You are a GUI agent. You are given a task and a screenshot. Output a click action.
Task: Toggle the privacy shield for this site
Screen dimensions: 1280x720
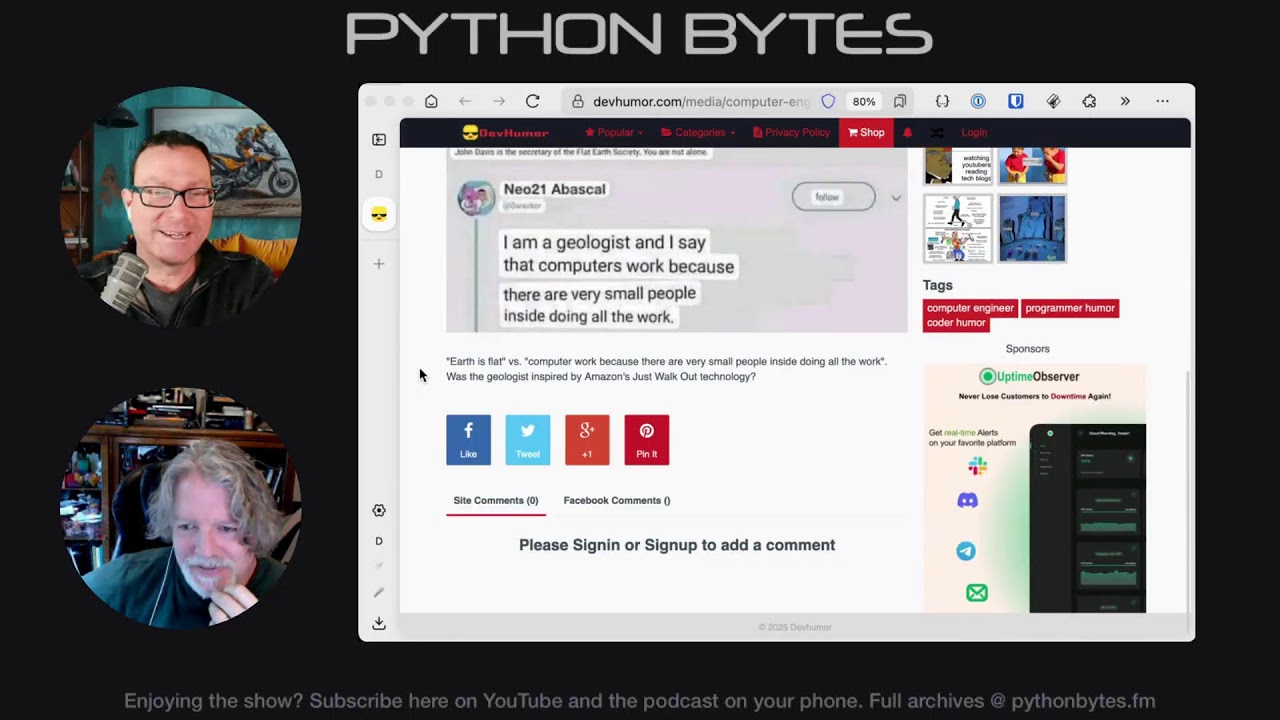(x=828, y=101)
